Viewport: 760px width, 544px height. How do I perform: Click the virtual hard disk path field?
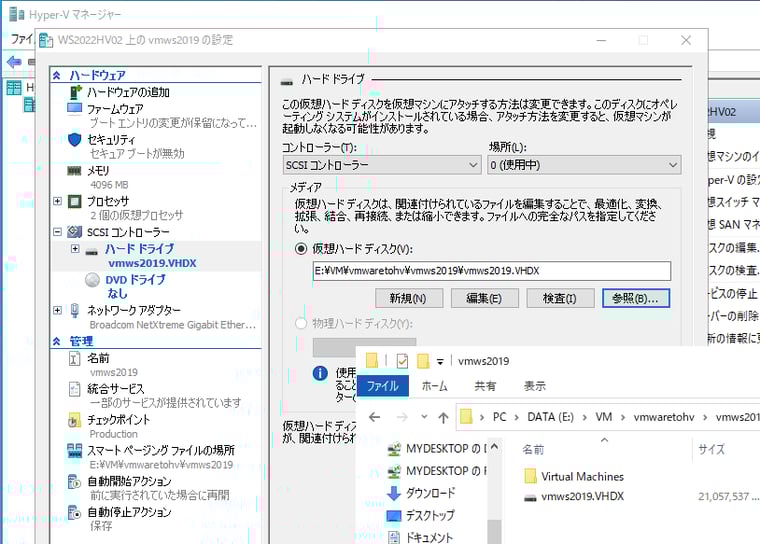click(x=491, y=271)
